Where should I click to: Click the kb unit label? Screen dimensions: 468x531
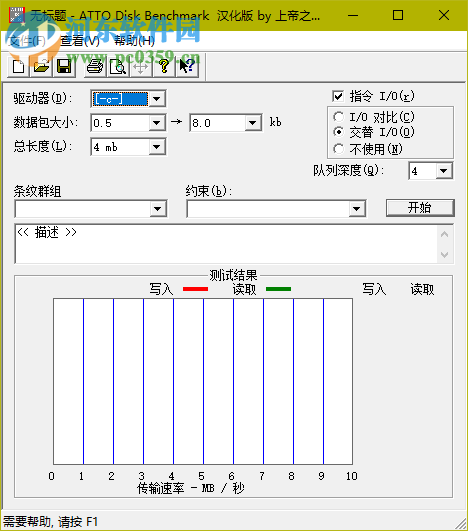point(275,122)
